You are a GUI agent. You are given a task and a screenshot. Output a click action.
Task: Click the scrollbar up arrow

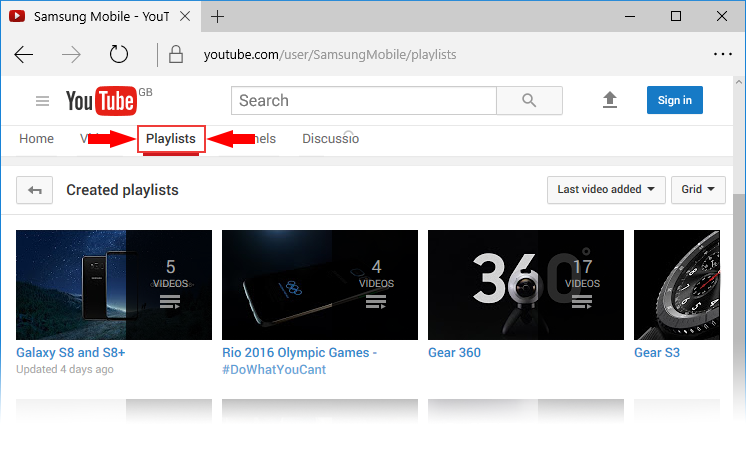739,82
